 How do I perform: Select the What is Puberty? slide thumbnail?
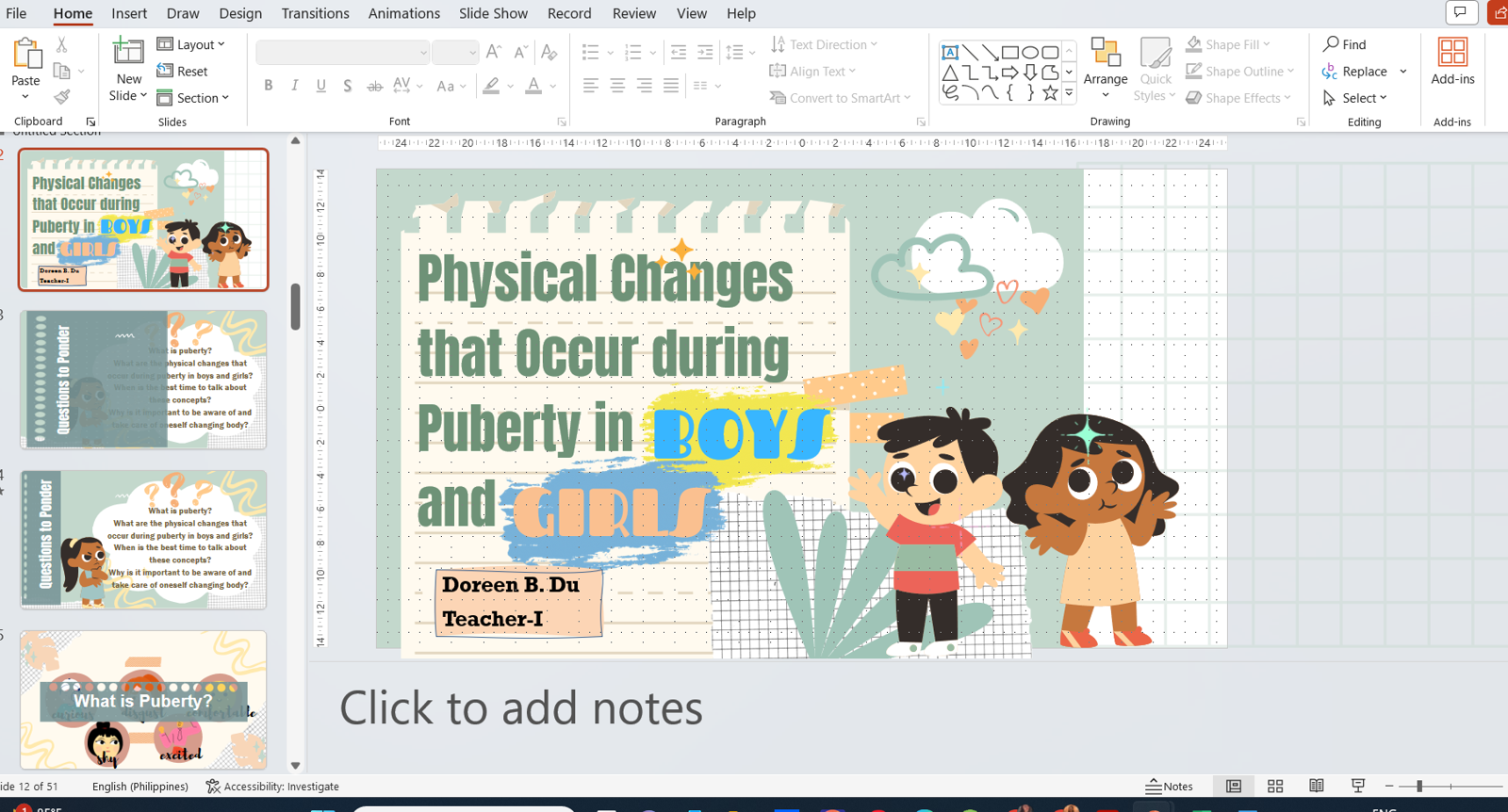click(x=143, y=700)
